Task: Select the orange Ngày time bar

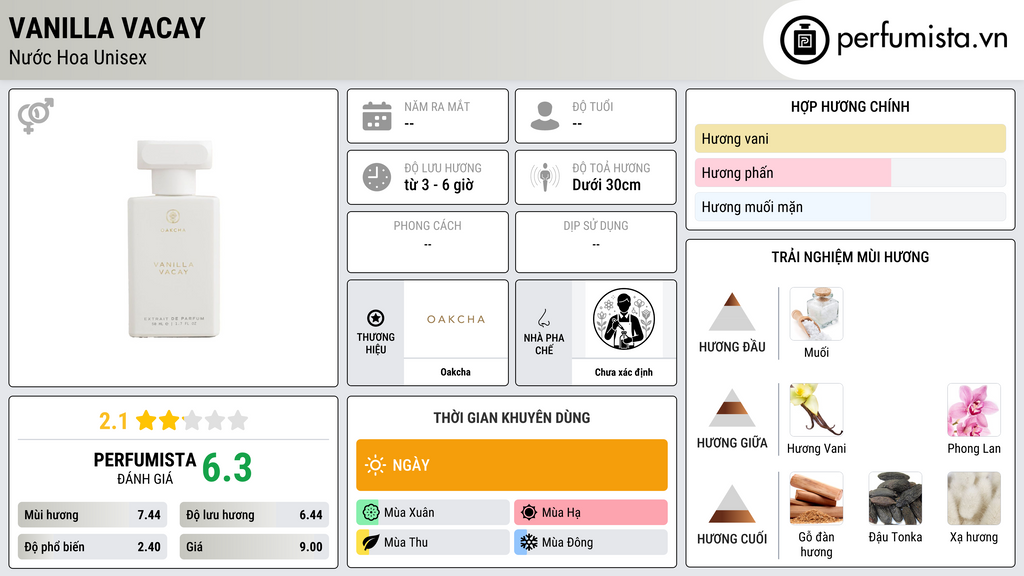Action: [x=512, y=465]
